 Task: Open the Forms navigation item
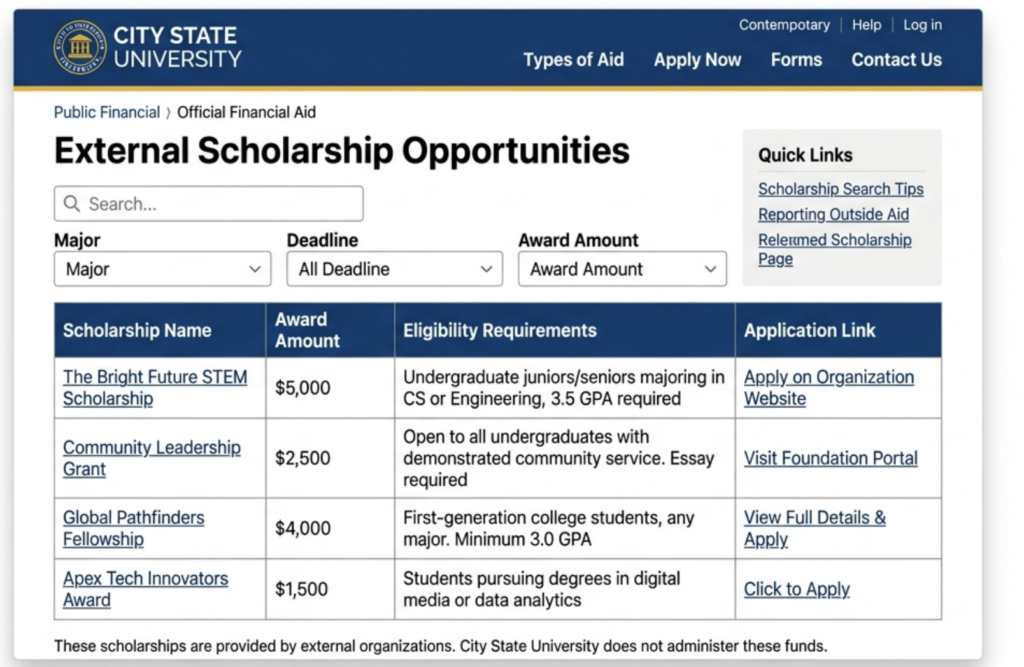pos(796,59)
